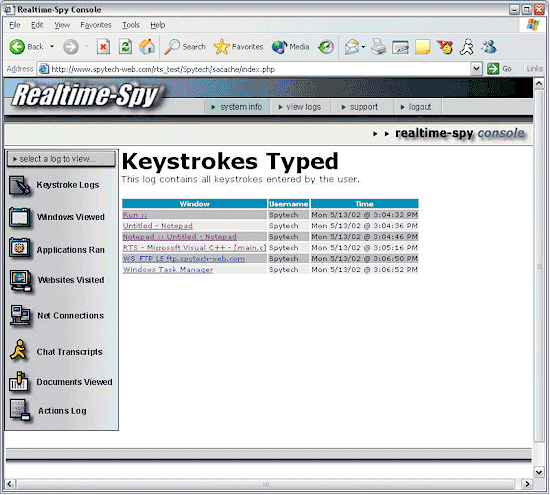
Task: Click the 3:06:52 PM time cell
Action: click(364, 269)
